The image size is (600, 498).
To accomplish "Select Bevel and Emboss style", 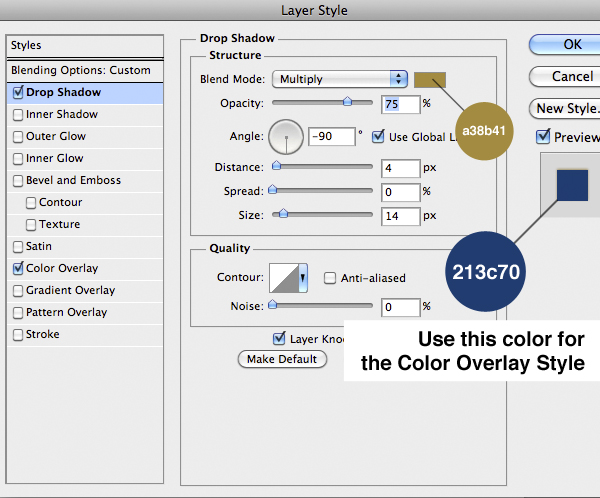I will (73, 180).
